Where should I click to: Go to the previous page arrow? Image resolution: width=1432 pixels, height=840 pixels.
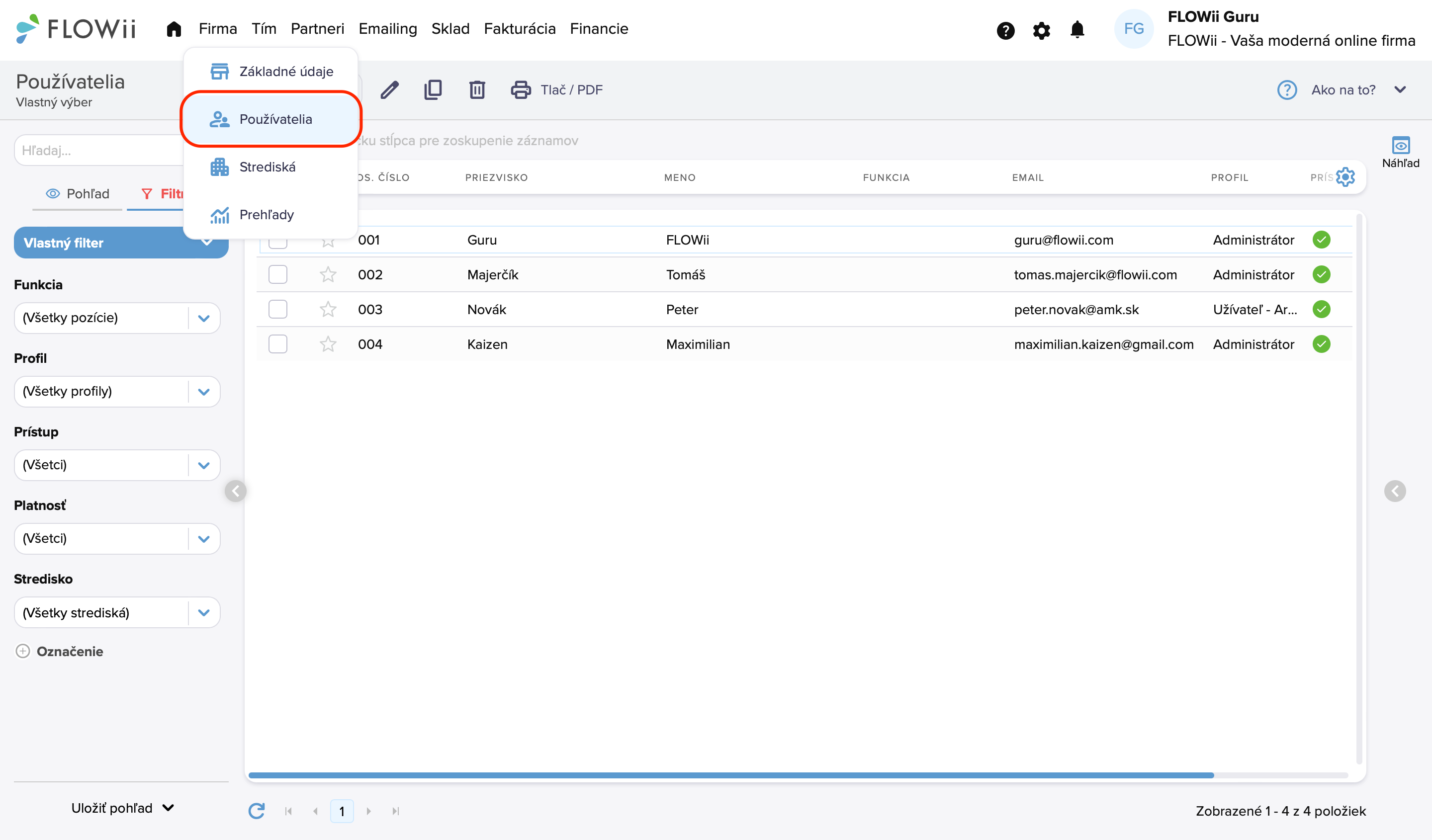point(315,811)
